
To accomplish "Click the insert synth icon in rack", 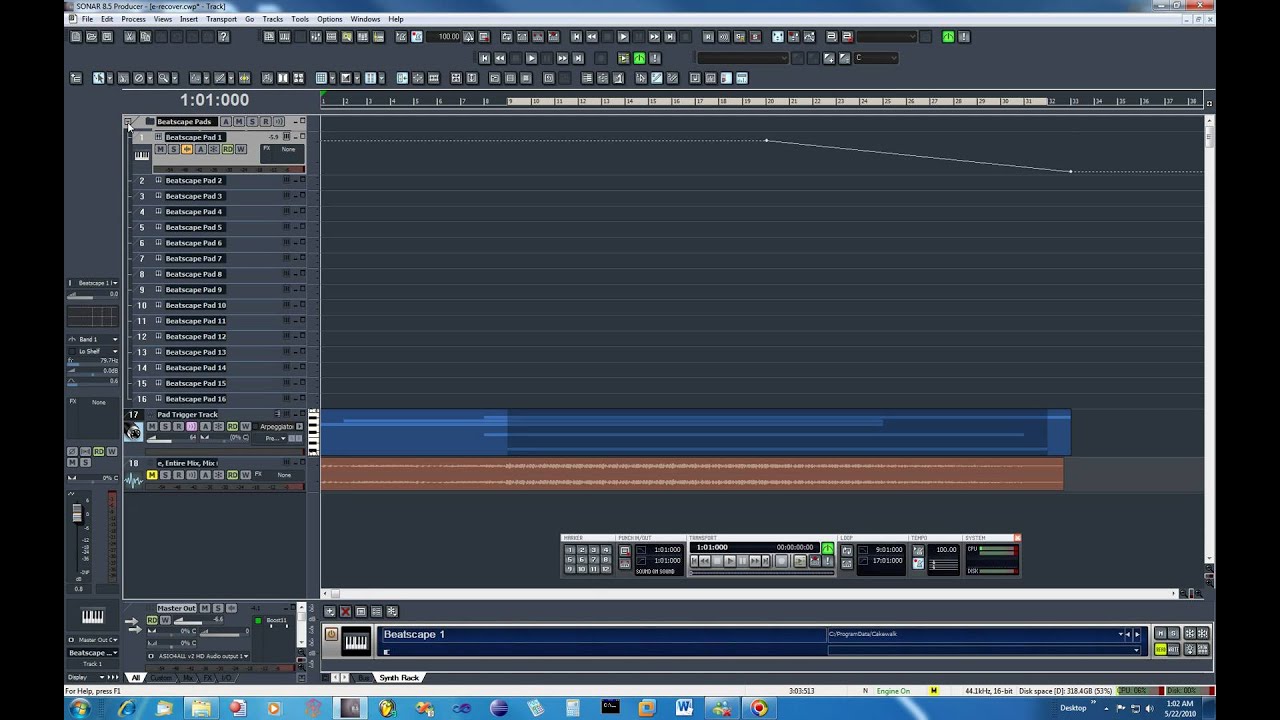I will point(329,612).
